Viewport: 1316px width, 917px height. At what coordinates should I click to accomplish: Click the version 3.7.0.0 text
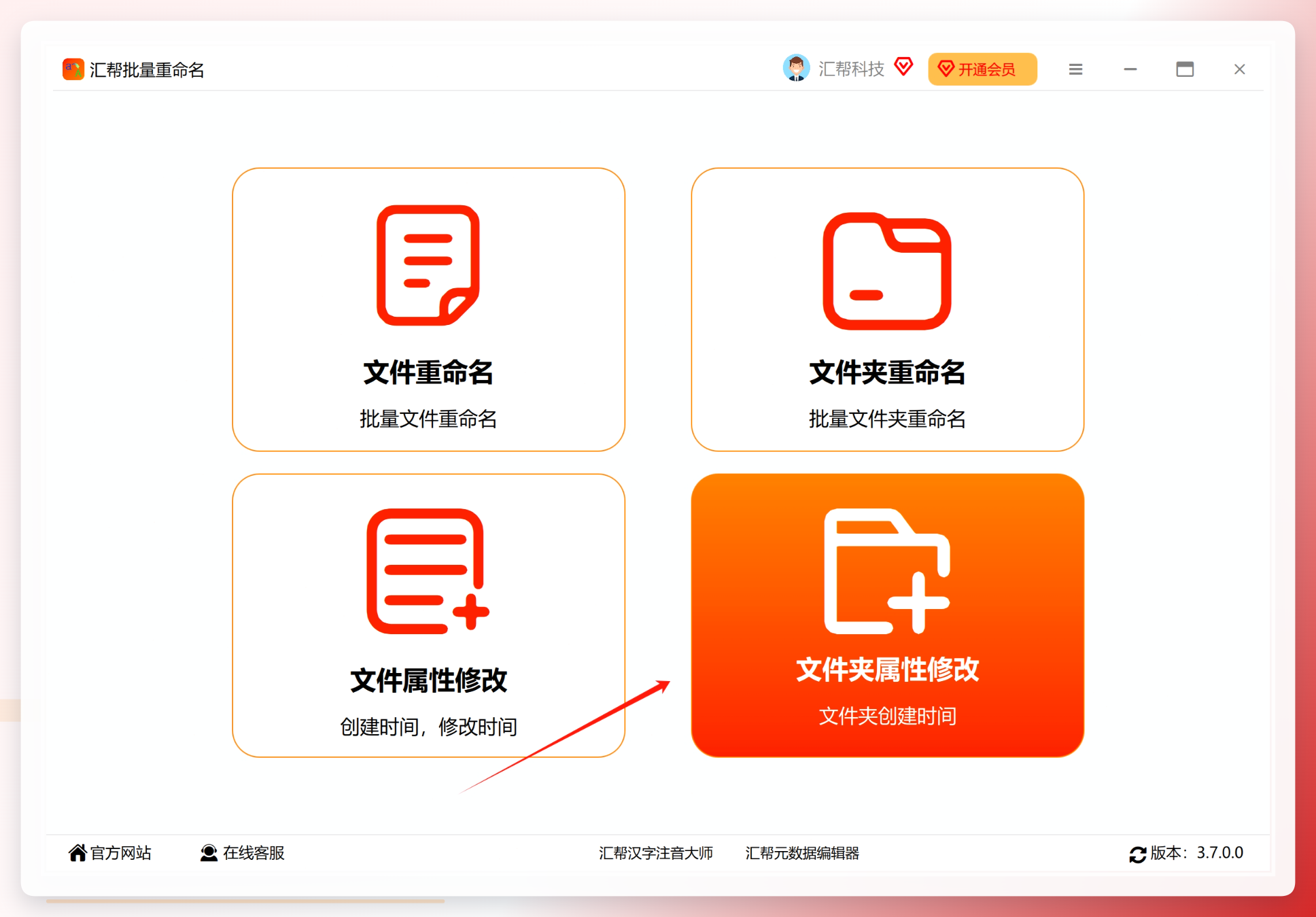point(1197,852)
